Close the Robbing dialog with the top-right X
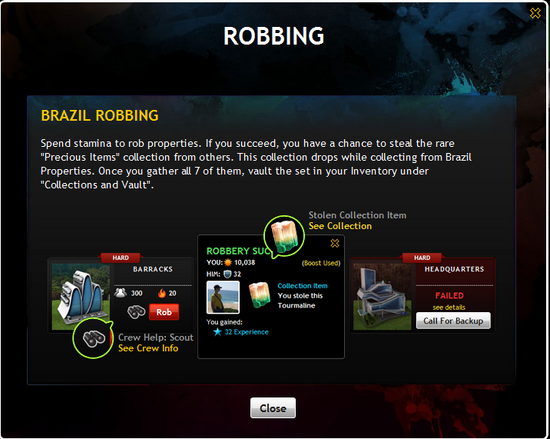Viewport: 550px width, 439px height. [x=535, y=13]
